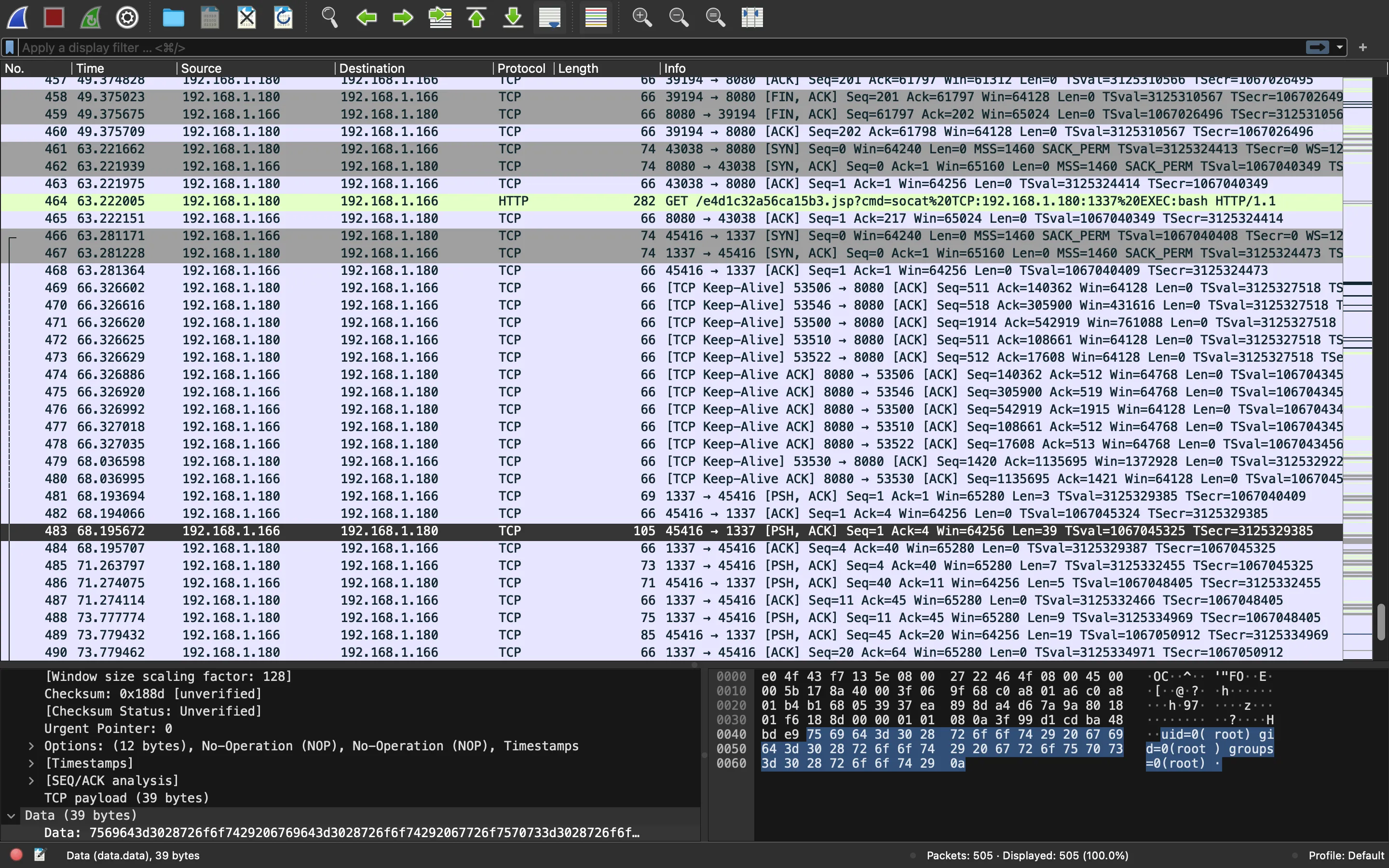1389x868 pixels.
Task: Open Expert Information red circle icon
Action: pos(16,855)
